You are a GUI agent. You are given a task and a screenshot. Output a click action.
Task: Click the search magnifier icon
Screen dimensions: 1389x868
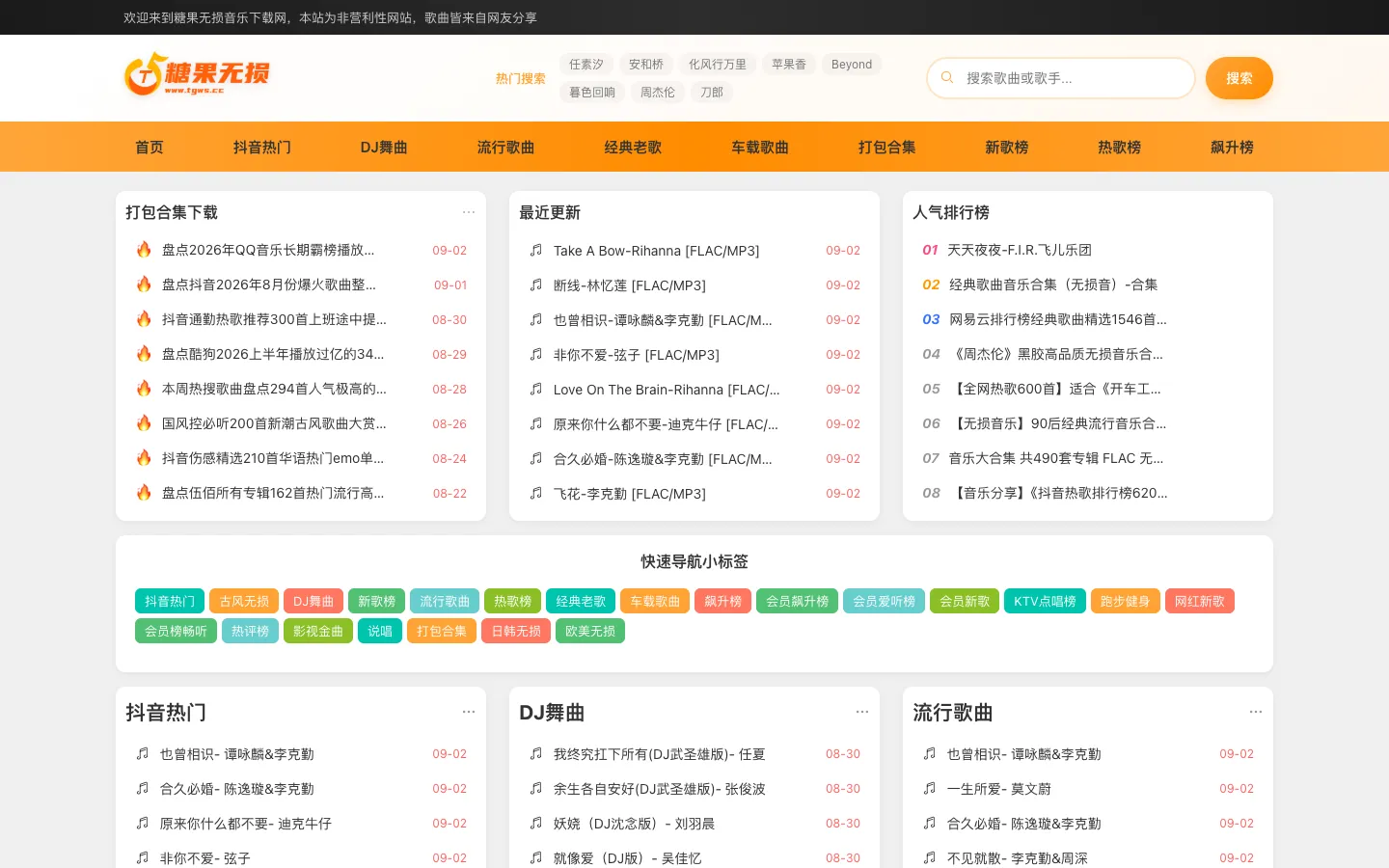pyautogui.click(x=947, y=78)
